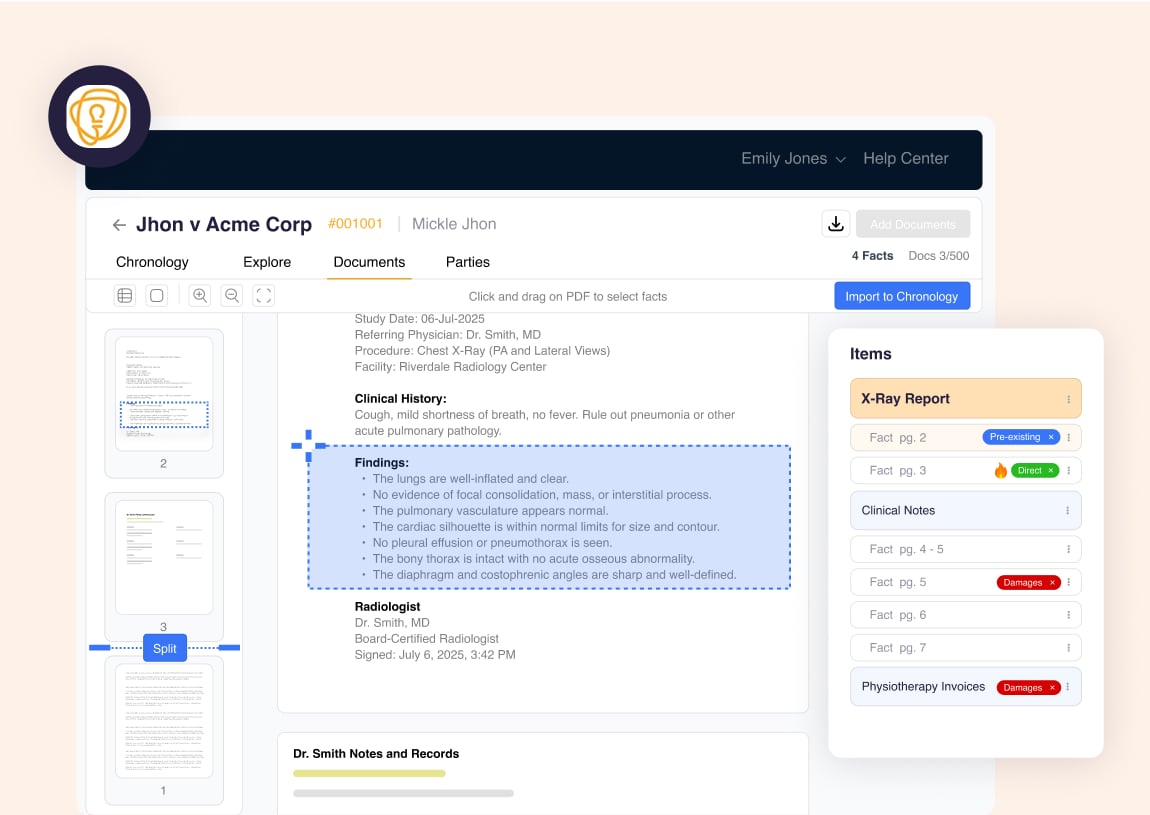Click case number #001001
The height and width of the screenshot is (815, 1150).
pyautogui.click(x=355, y=224)
